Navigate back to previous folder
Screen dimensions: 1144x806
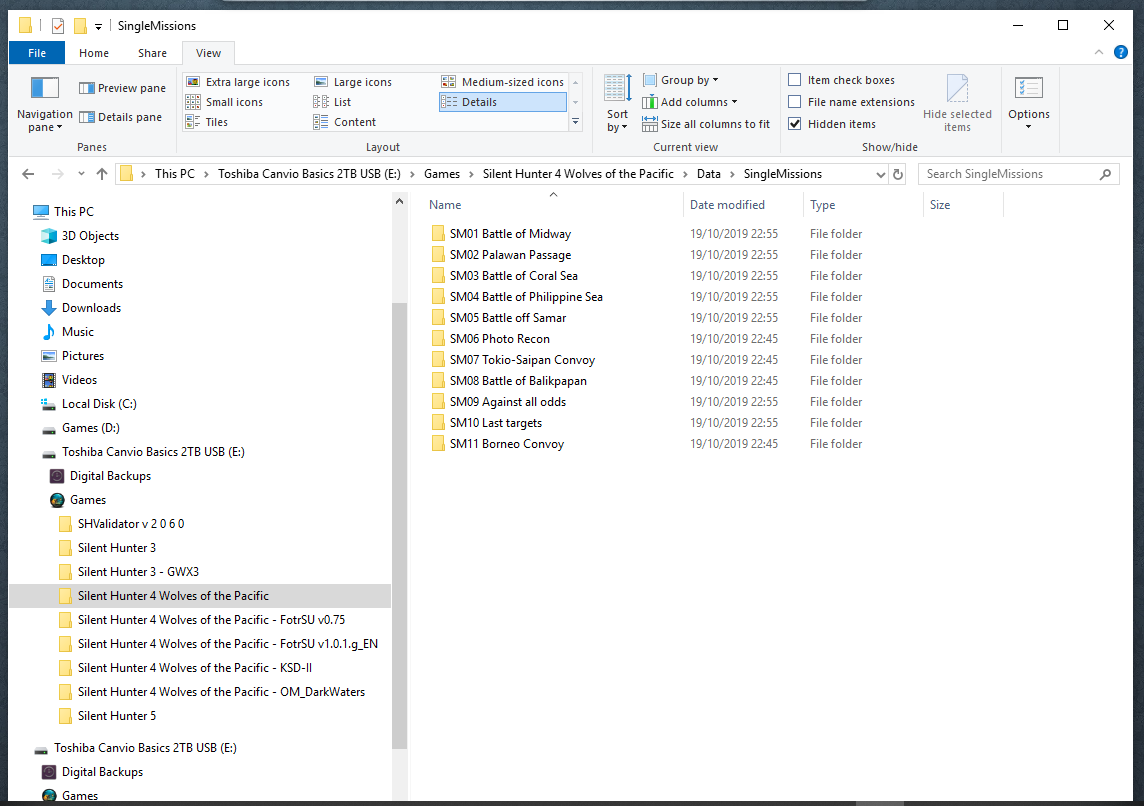pyautogui.click(x=28, y=174)
